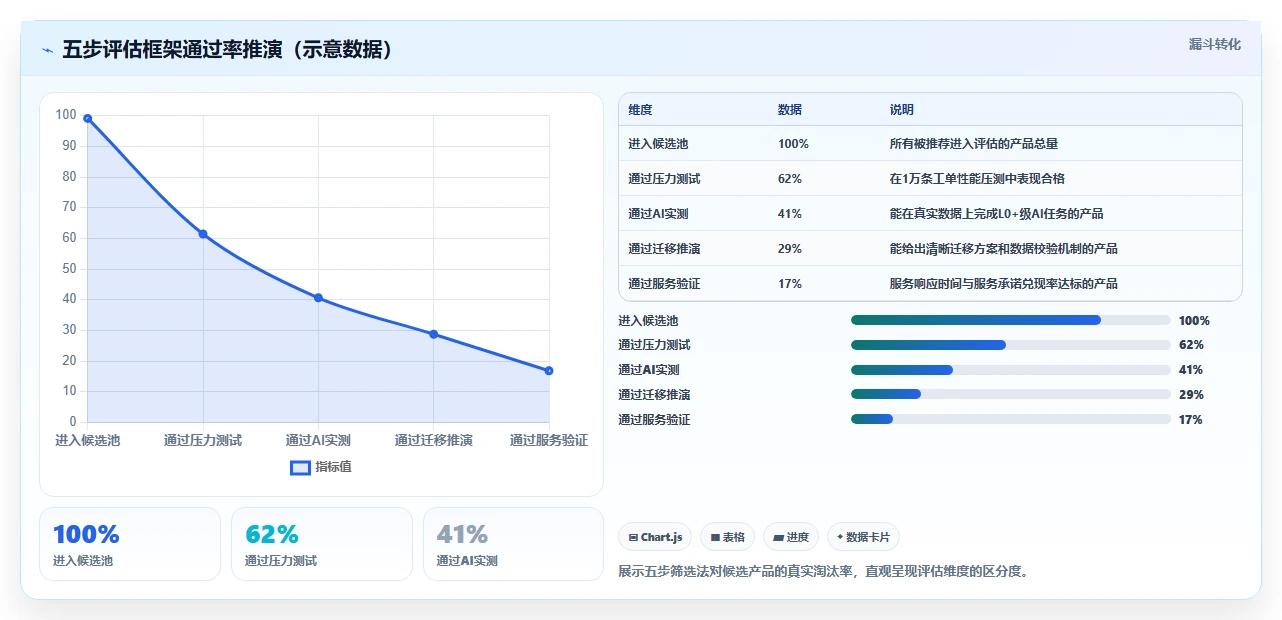Click table cell 通过AI实测
Screen dimensions: 1282x620
[658, 214]
